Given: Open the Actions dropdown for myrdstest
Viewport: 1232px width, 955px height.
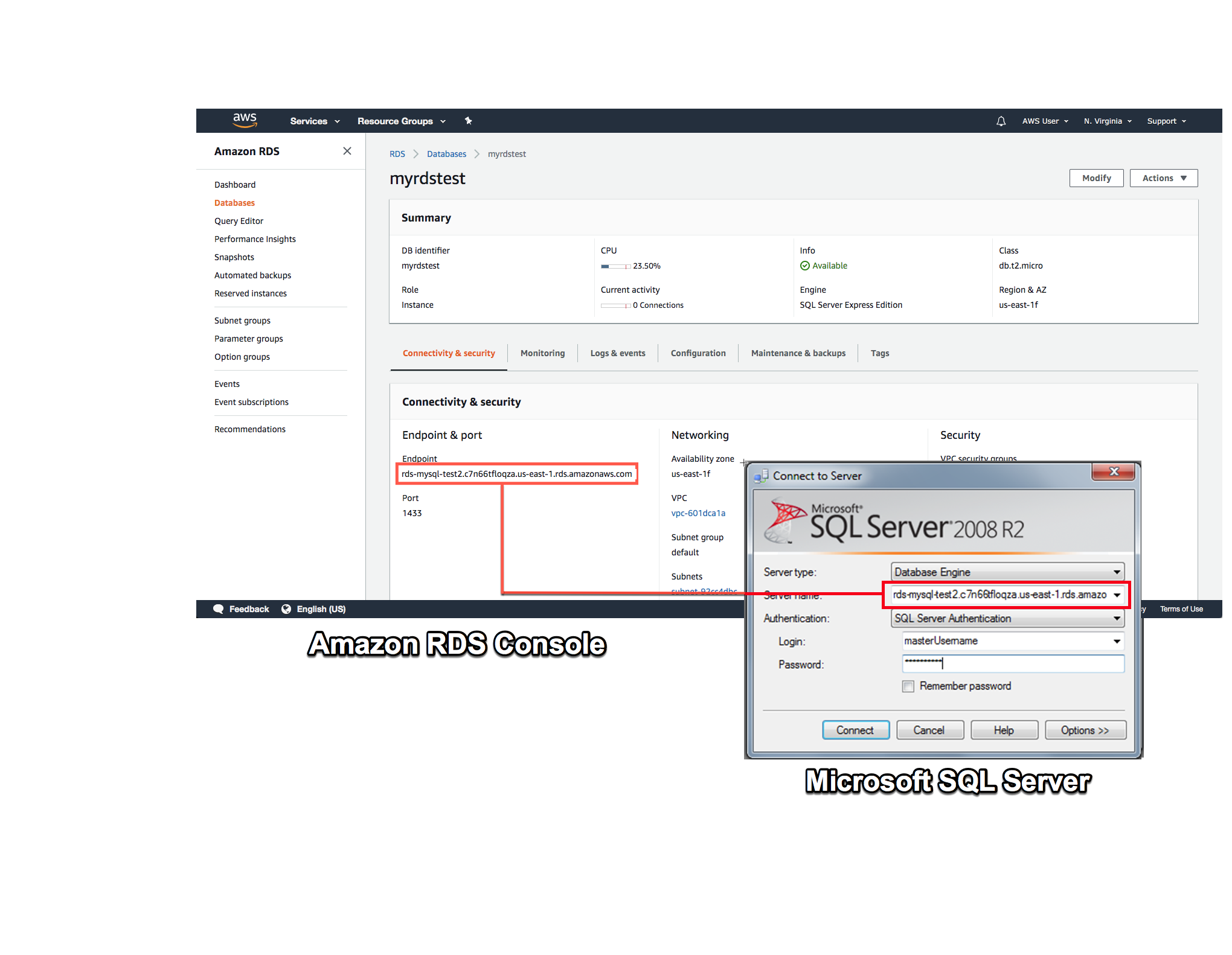Looking at the screenshot, I should 1163,177.
